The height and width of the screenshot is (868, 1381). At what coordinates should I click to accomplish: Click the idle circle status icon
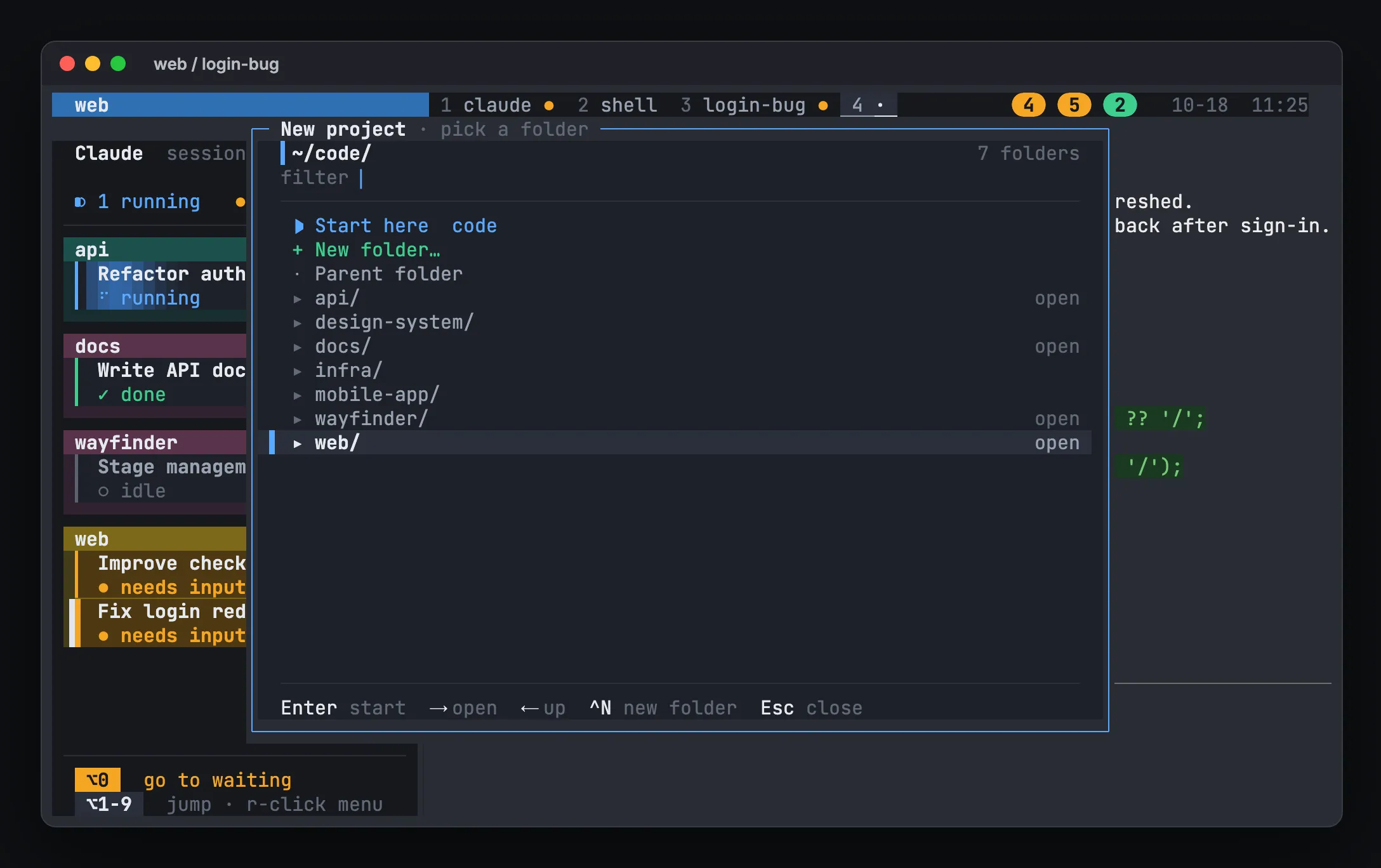point(103,492)
